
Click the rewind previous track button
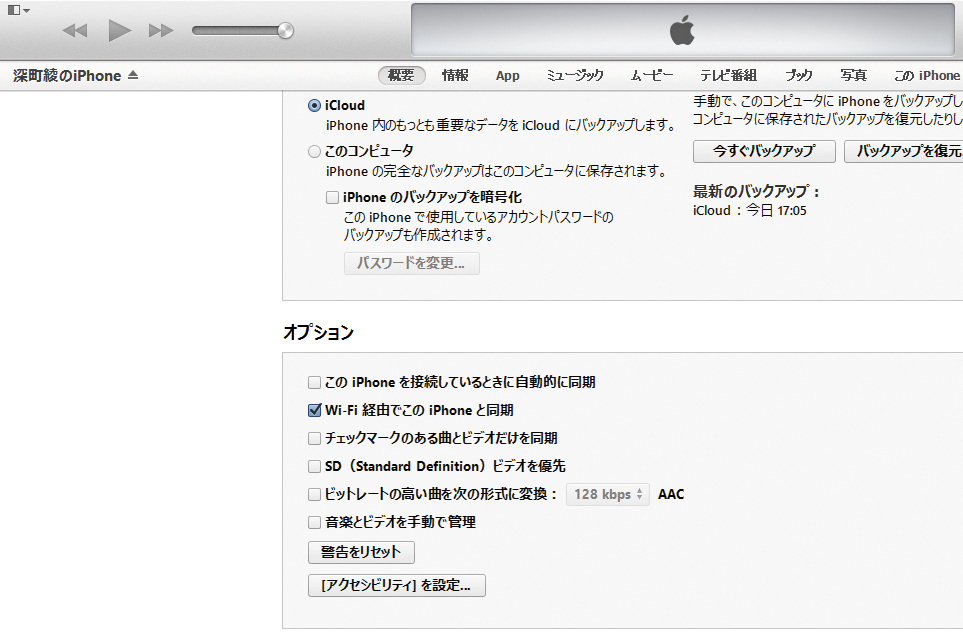tap(75, 30)
